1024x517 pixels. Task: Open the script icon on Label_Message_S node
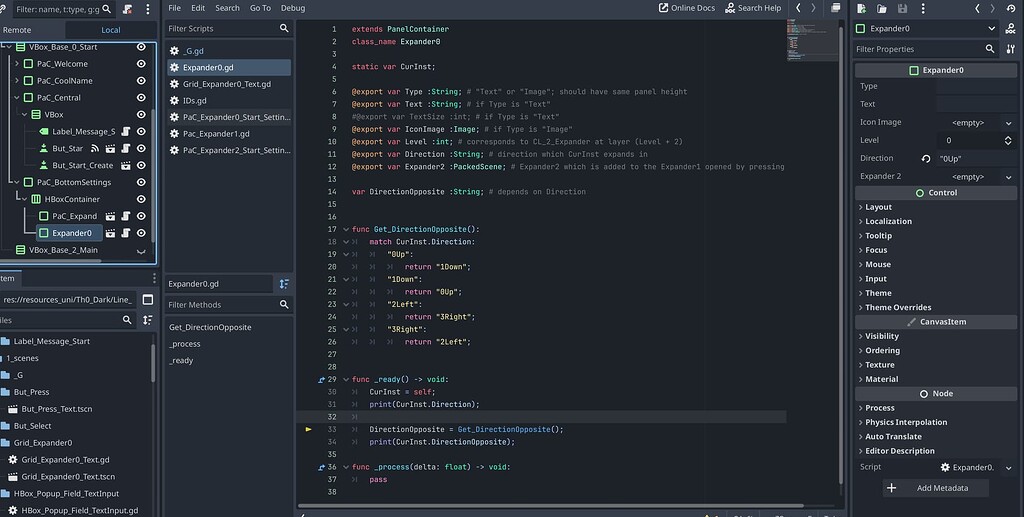point(126,131)
